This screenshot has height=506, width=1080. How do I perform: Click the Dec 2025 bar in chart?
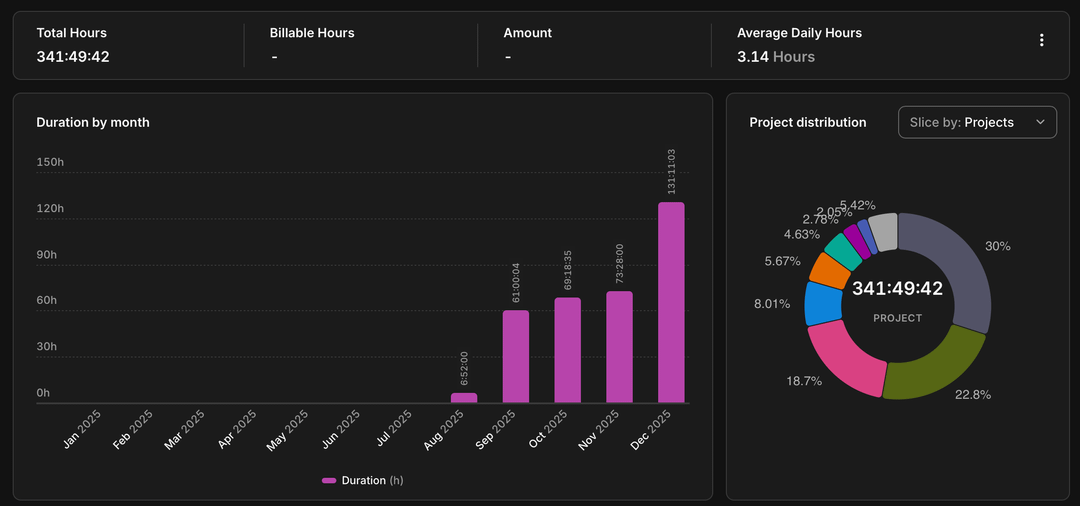[671, 302]
